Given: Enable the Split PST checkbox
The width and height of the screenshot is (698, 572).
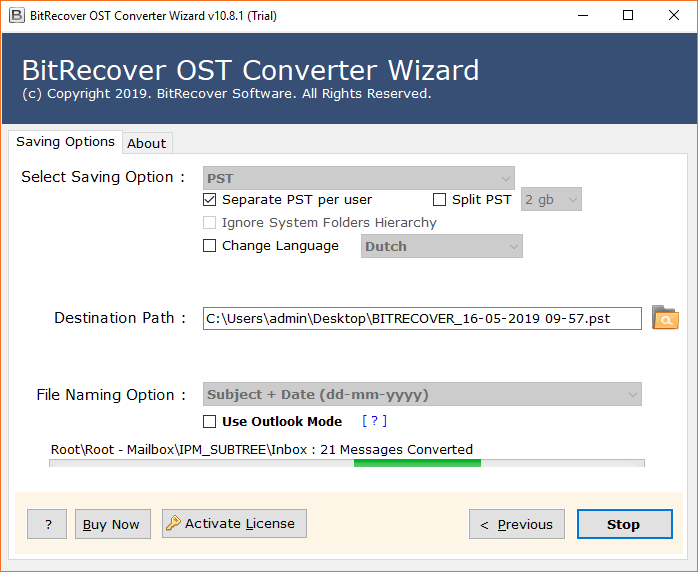Looking at the screenshot, I should [x=439, y=199].
